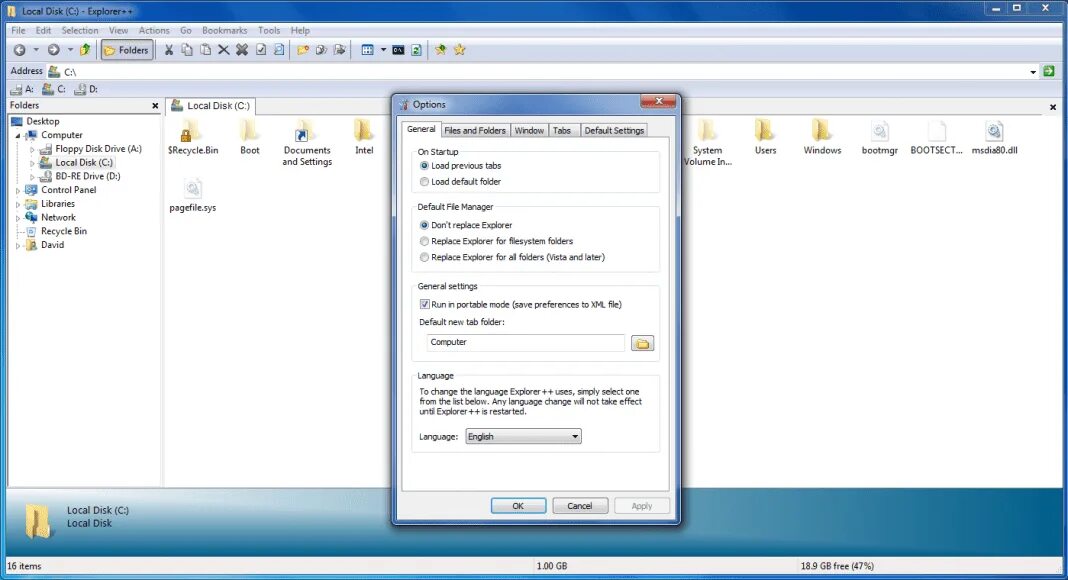The height and width of the screenshot is (580, 1068).
Task: Click the browse folder icon beside Default new tab folder
Action: pyautogui.click(x=642, y=343)
